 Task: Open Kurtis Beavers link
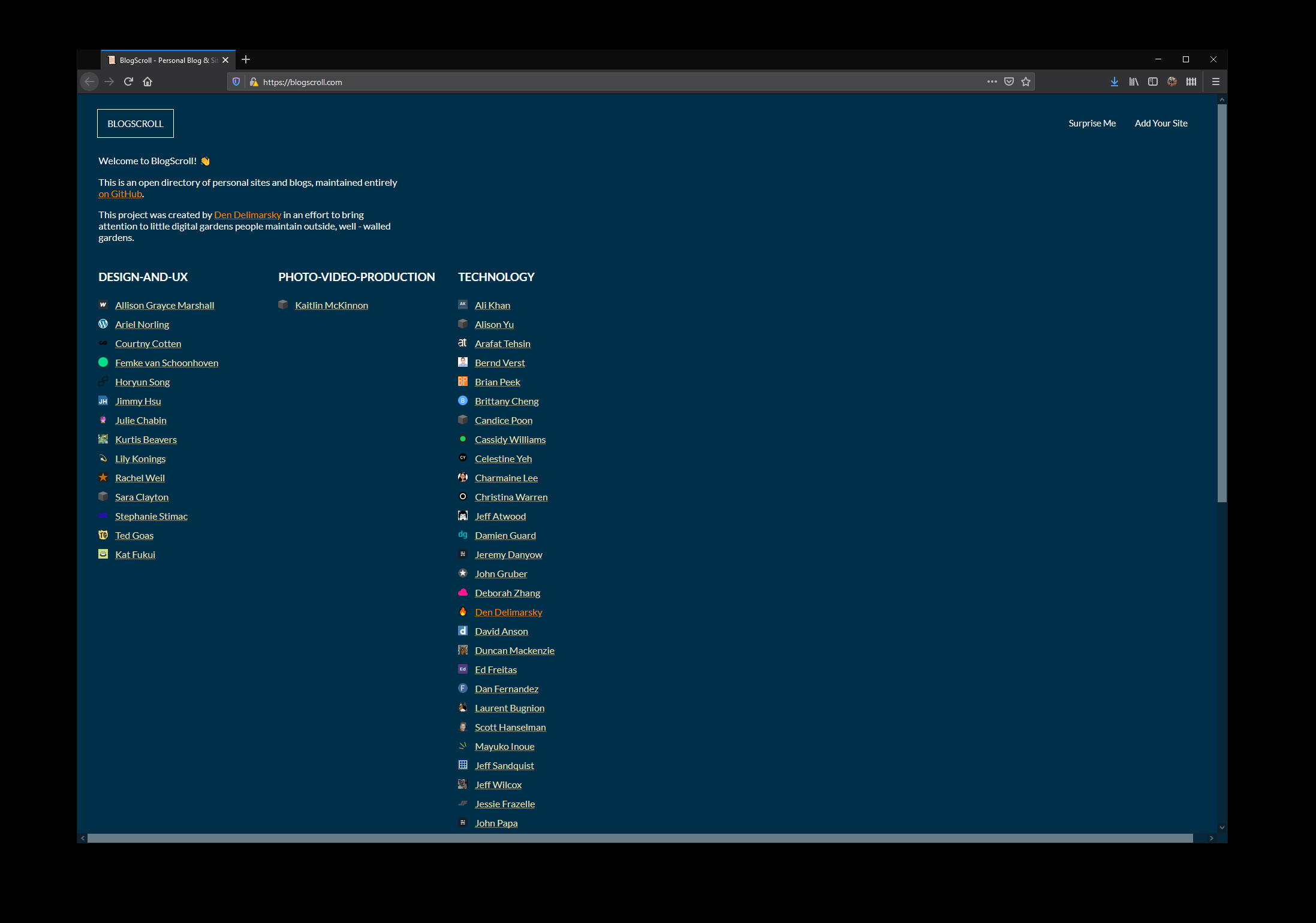(x=146, y=440)
